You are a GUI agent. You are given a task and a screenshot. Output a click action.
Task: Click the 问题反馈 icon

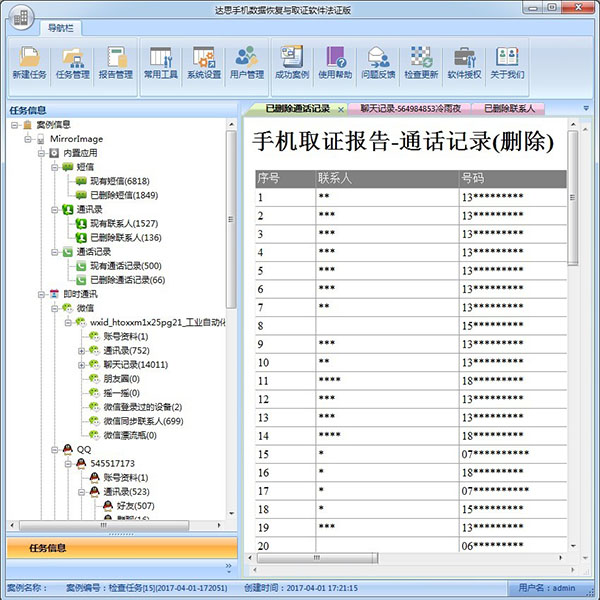pyautogui.click(x=379, y=61)
